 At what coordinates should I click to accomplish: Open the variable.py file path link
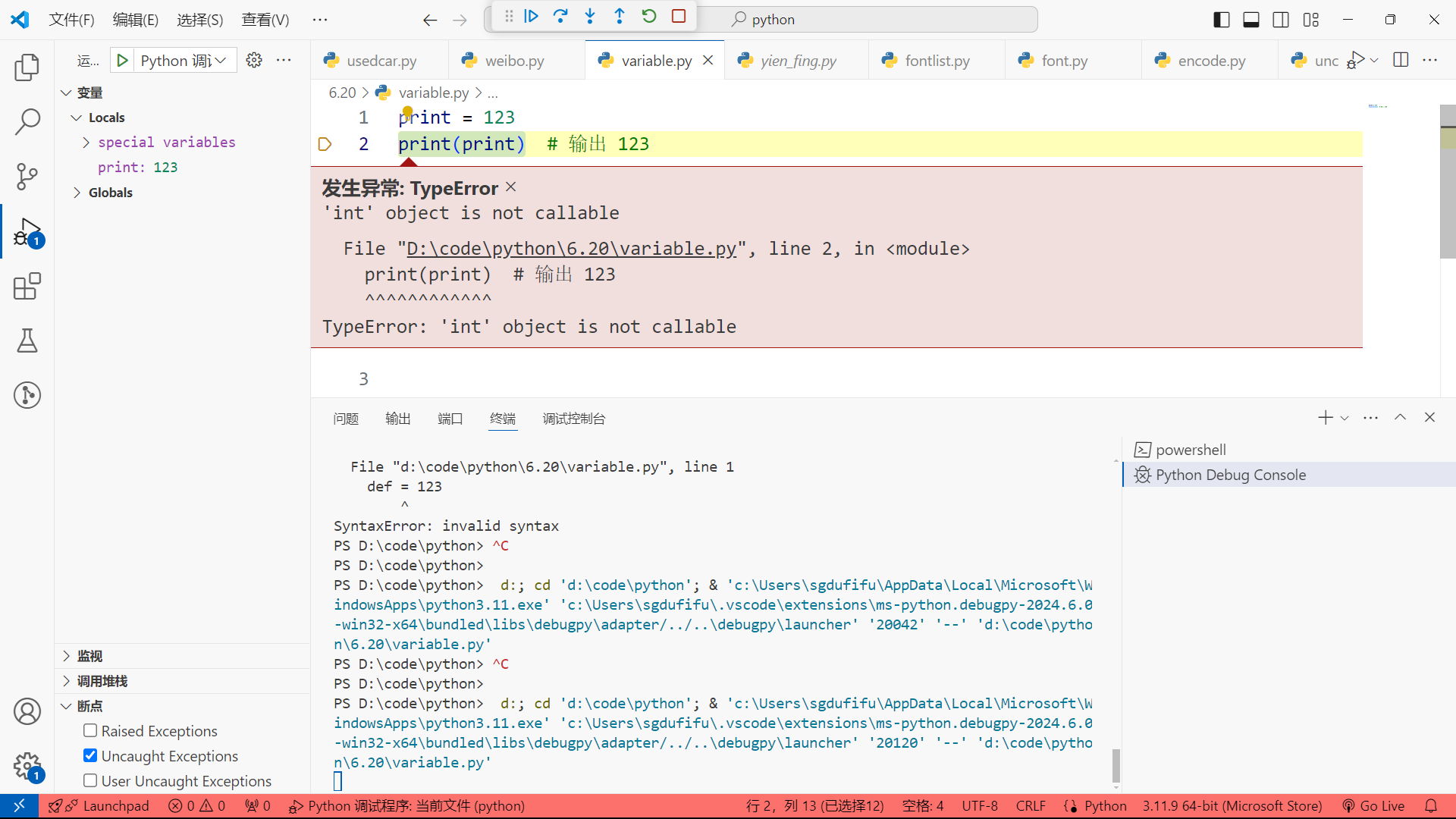[571, 249]
